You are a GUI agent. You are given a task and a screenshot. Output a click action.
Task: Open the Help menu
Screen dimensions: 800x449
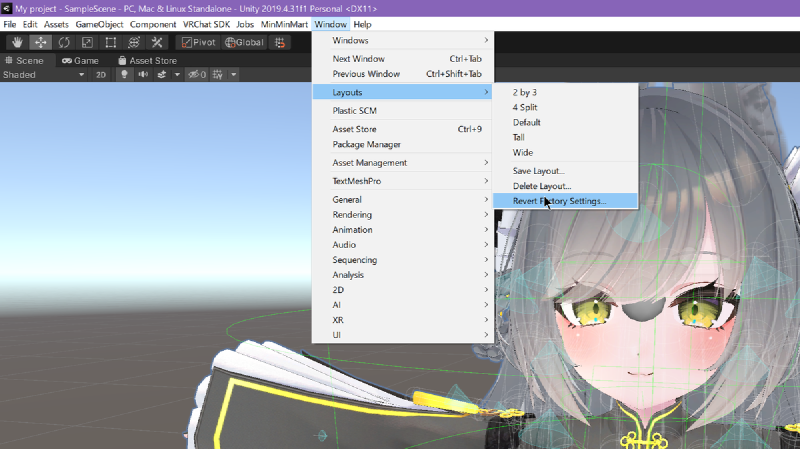362,24
